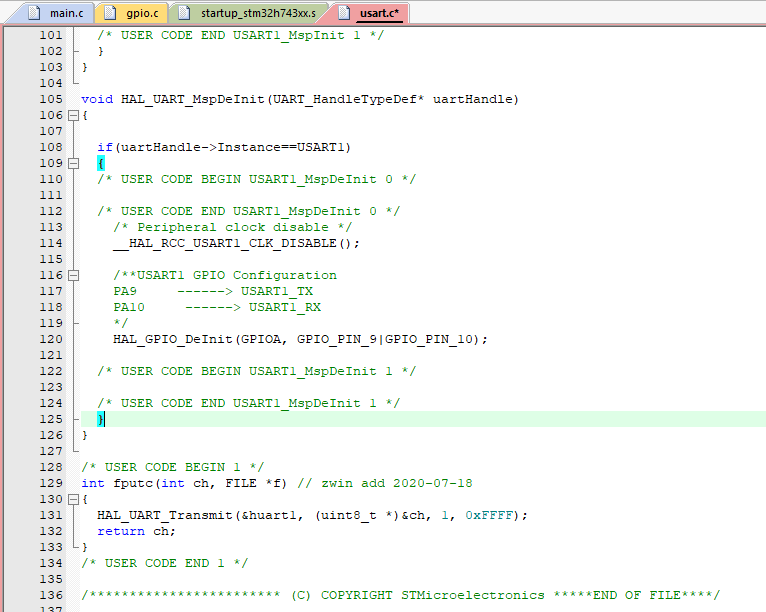Screen dimensions: 766x612
Task: Collapse the fputc fold at line 130
Action: coord(73,499)
